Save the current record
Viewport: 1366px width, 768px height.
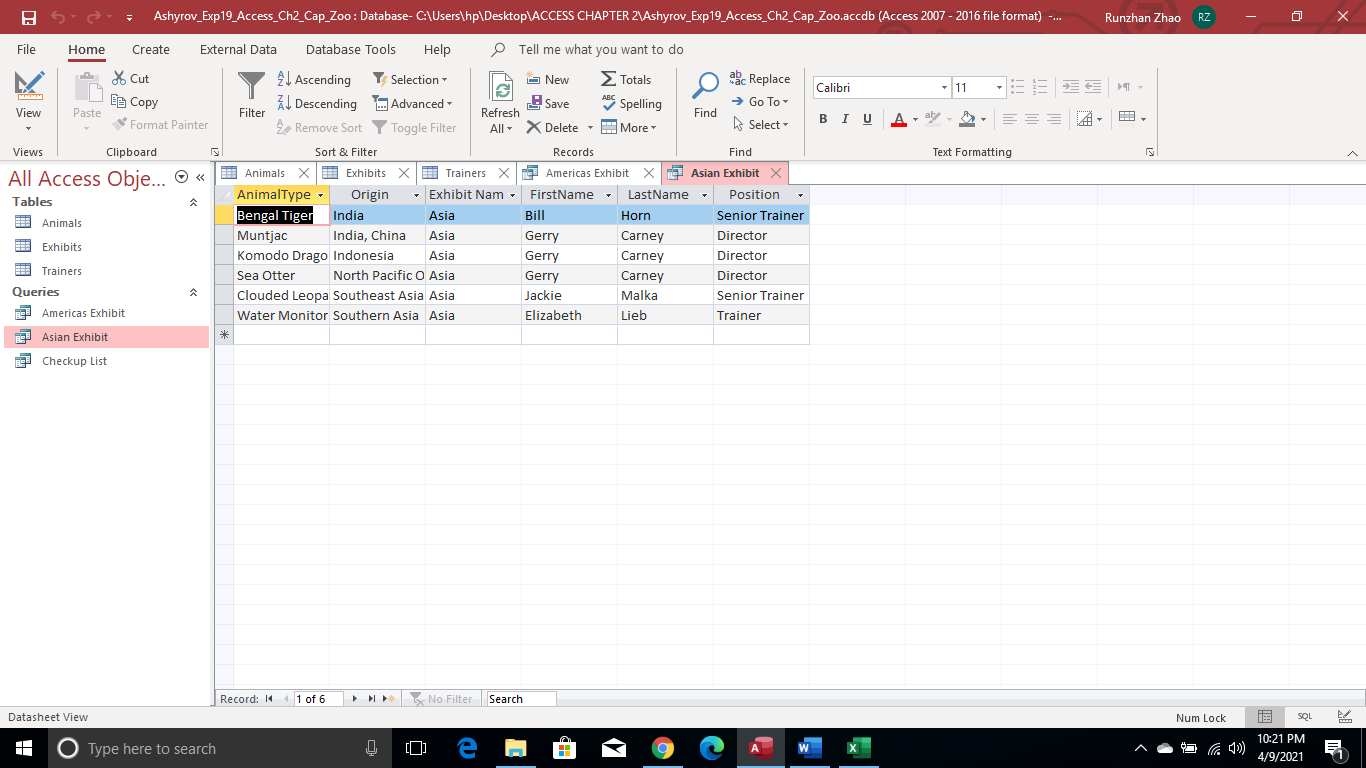[548, 103]
